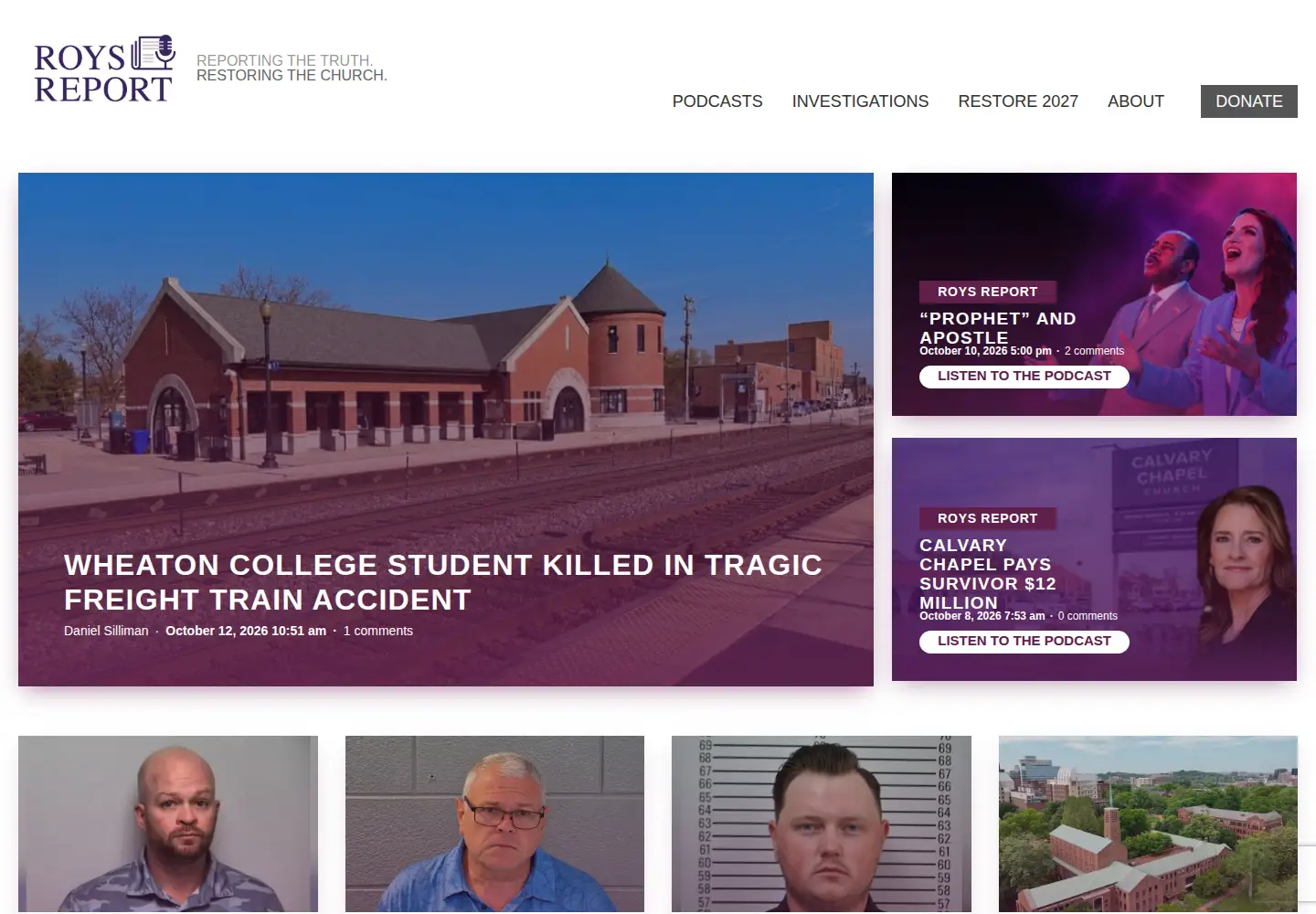
Task: Click 0 comments on Calvary Chapel card
Action: click(1088, 616)
